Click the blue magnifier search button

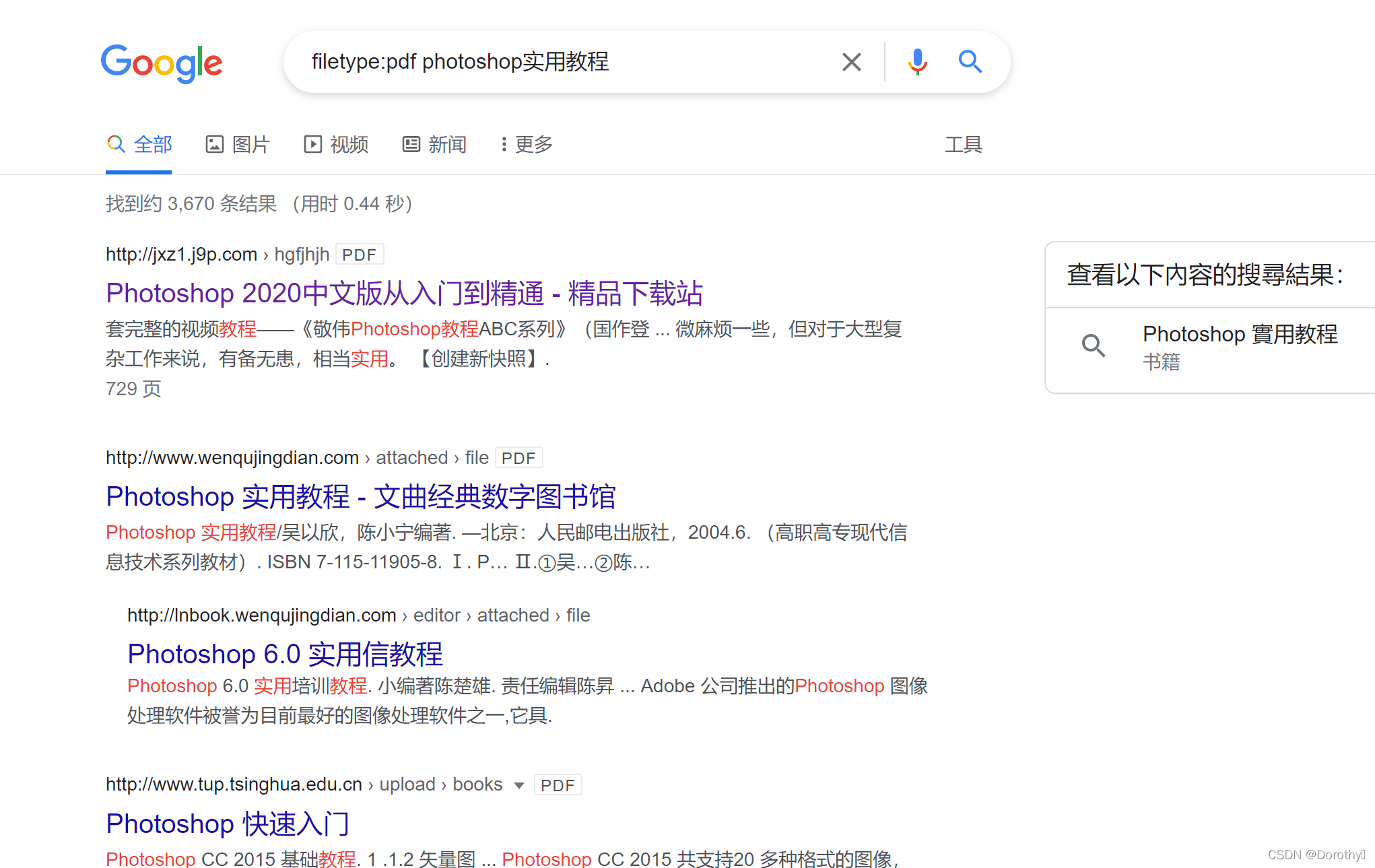pos(970,62)
